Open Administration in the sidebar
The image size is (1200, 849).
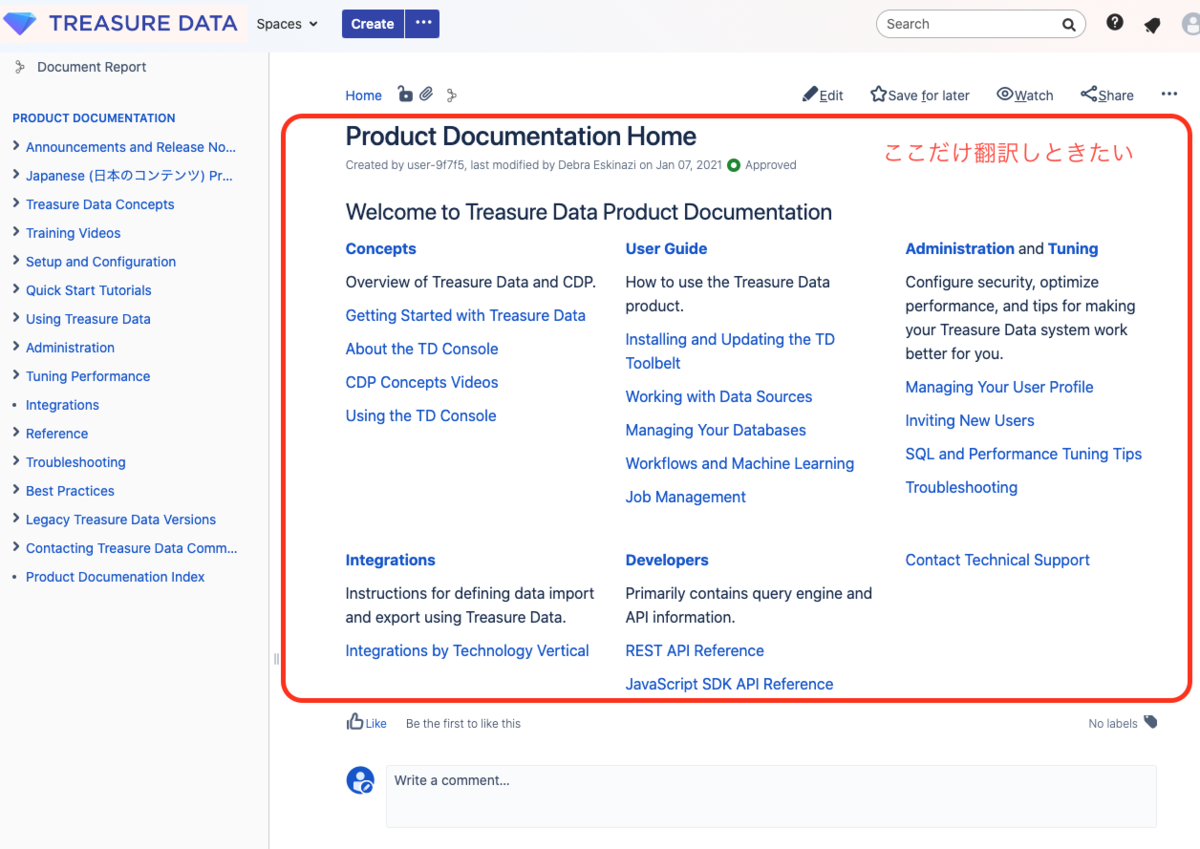(70, 348)
